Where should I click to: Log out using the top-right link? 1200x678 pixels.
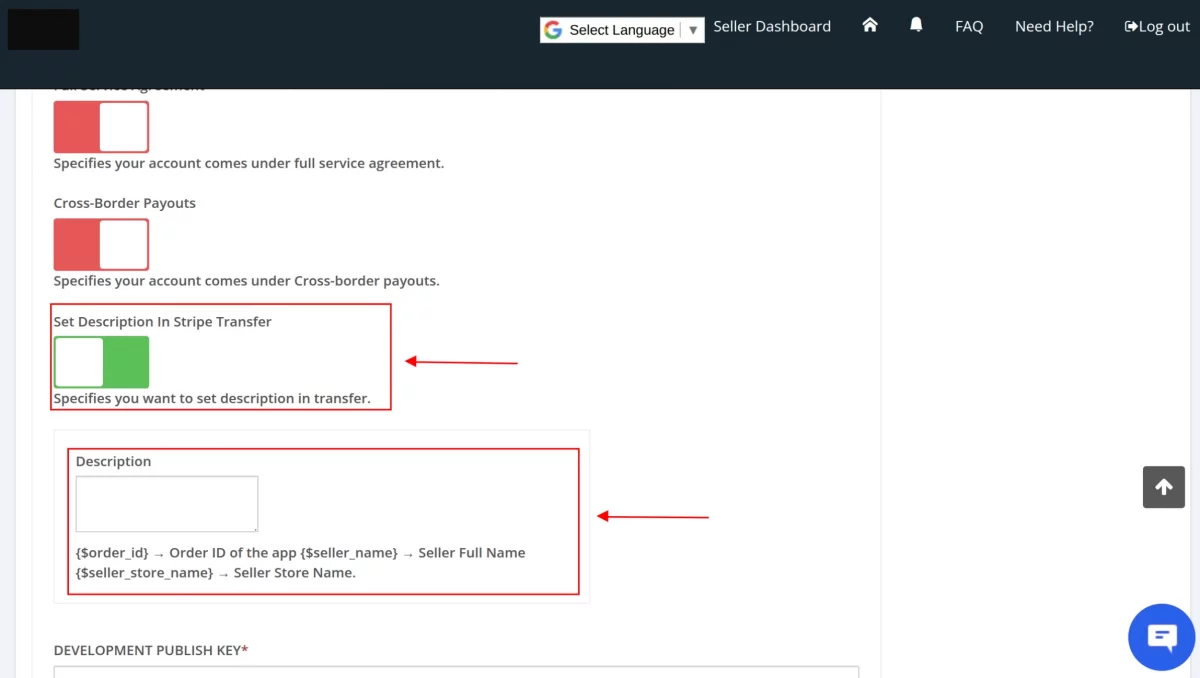[x=1163, y=26]
